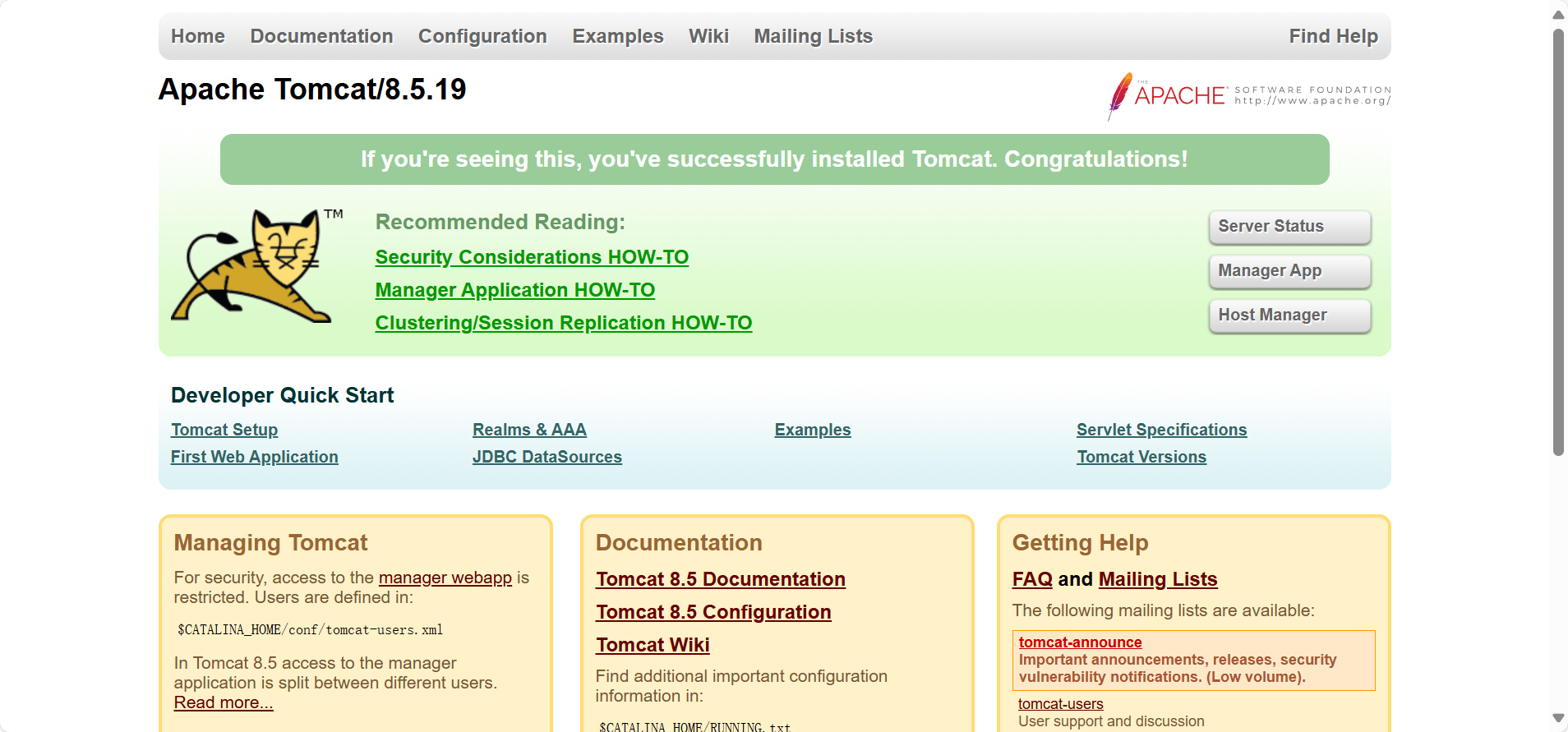Click the Managing Tomcat heading
This screenshot has height=732, width=1568.
(x=270, y=543)
